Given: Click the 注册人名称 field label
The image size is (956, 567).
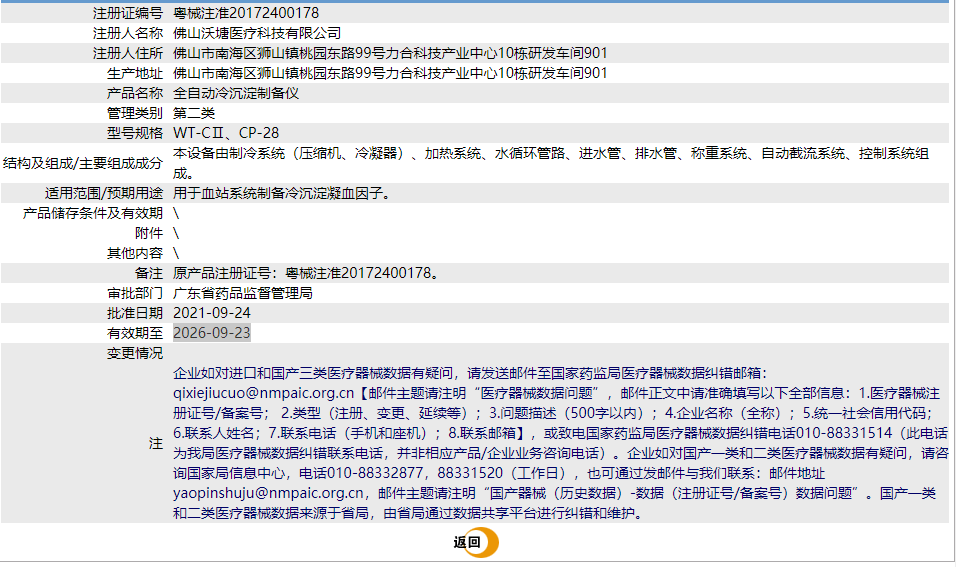Looking at the screenshot, I should click(127, 33).
